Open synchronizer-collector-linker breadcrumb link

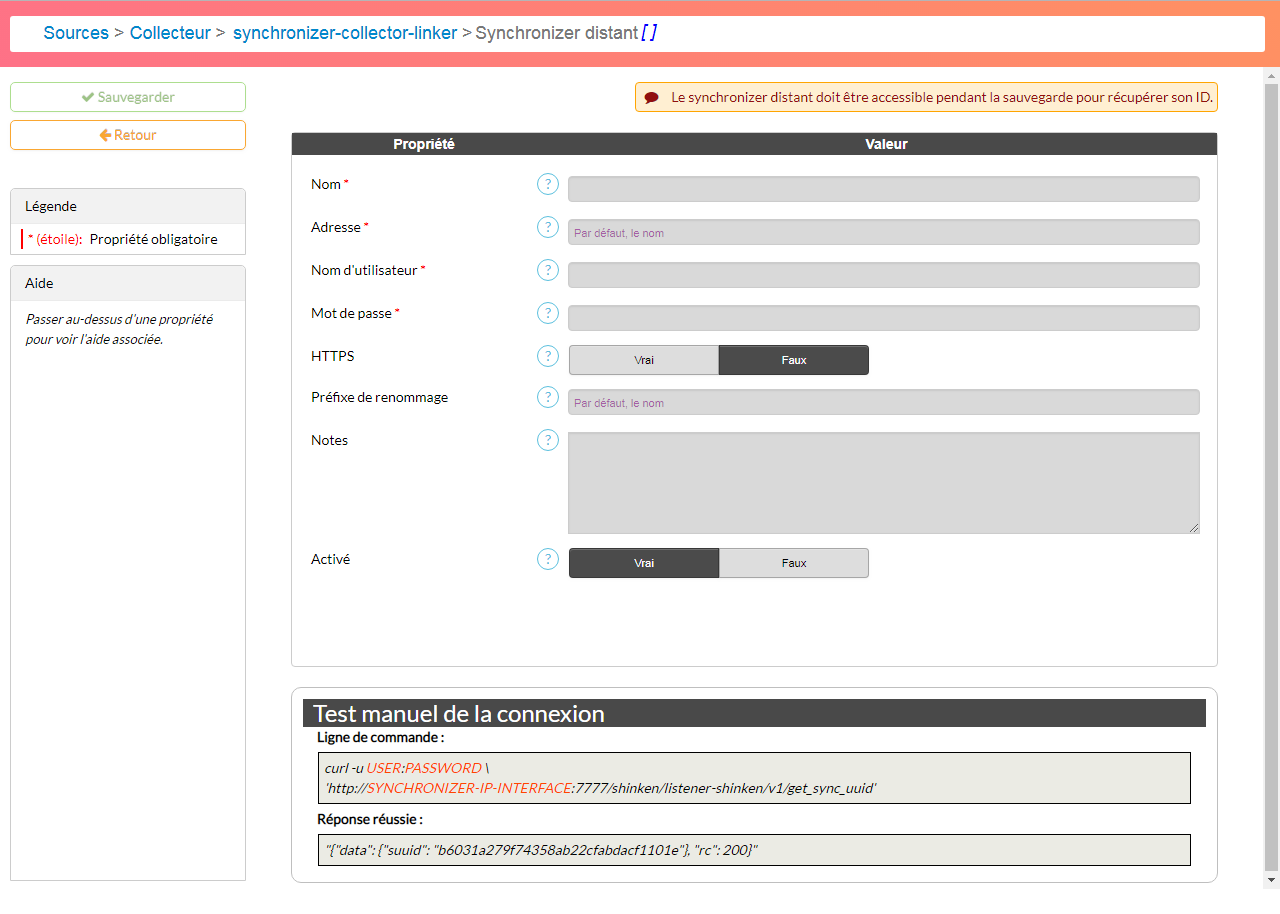point(345,33)
